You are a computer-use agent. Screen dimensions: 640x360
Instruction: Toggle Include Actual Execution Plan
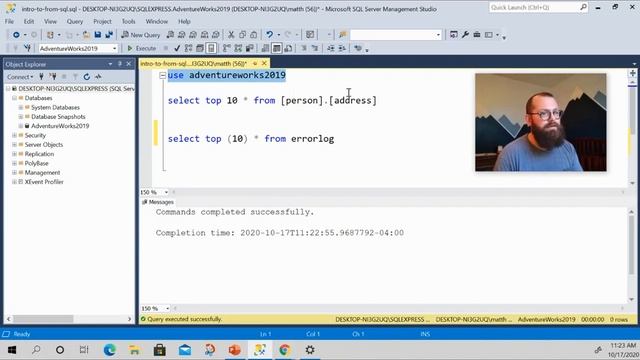(227, 48)
